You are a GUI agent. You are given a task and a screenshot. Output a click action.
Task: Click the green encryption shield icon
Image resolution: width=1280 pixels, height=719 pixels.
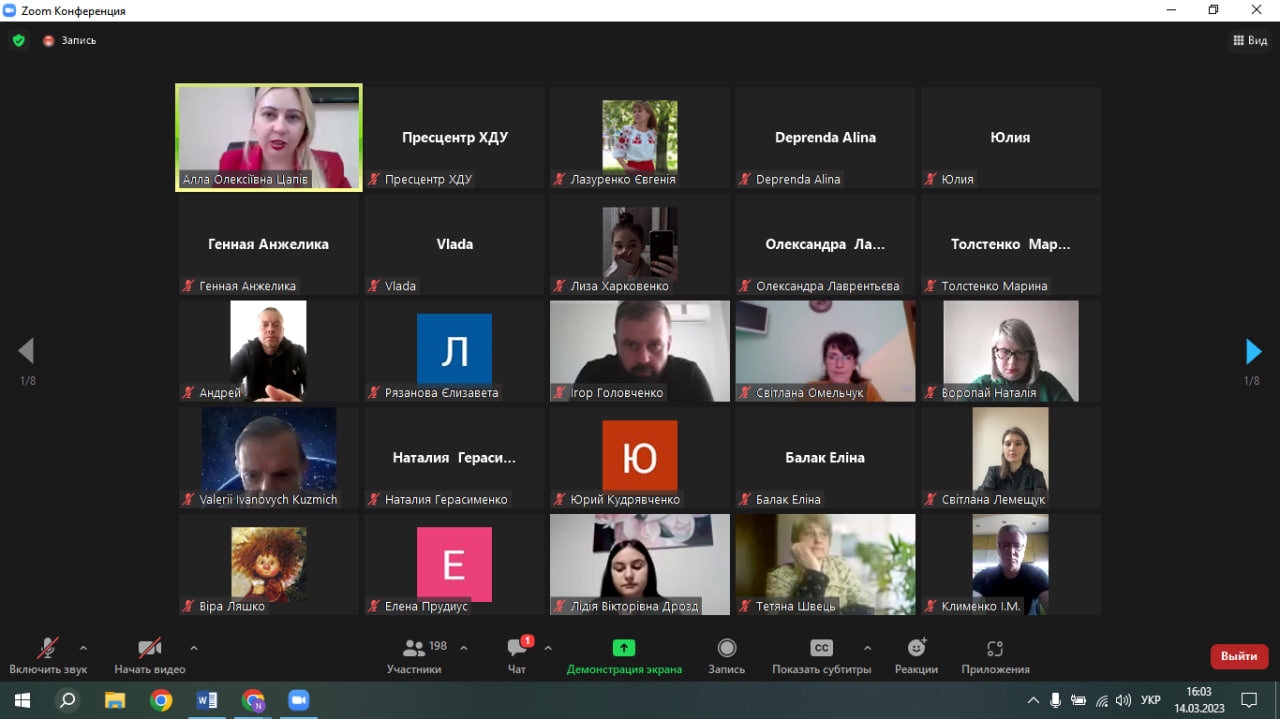pos(18,41)
